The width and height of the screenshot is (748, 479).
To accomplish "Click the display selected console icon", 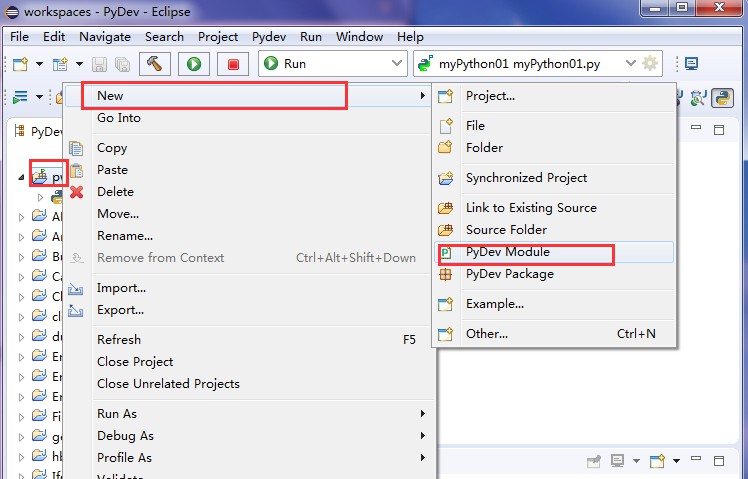I will point(617,460).
